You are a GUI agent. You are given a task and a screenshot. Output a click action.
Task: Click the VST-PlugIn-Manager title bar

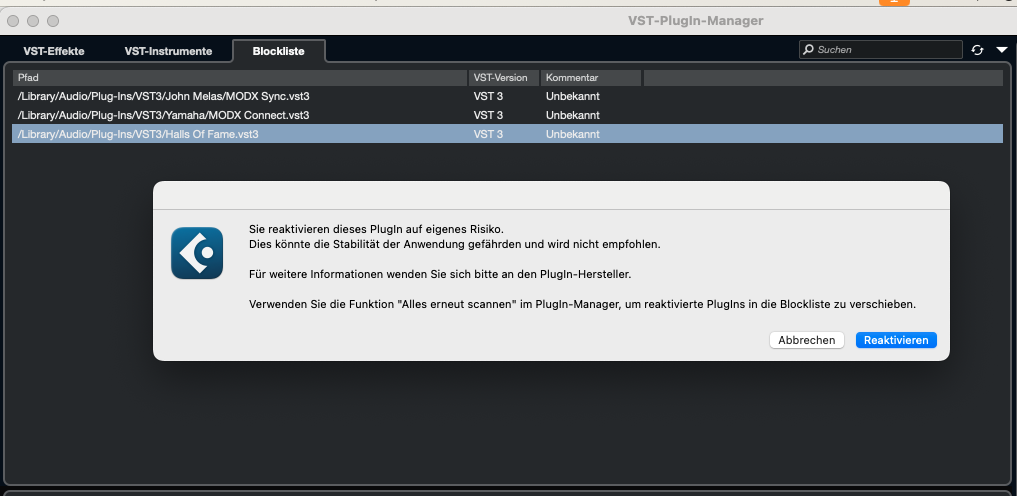coord(695,21)
